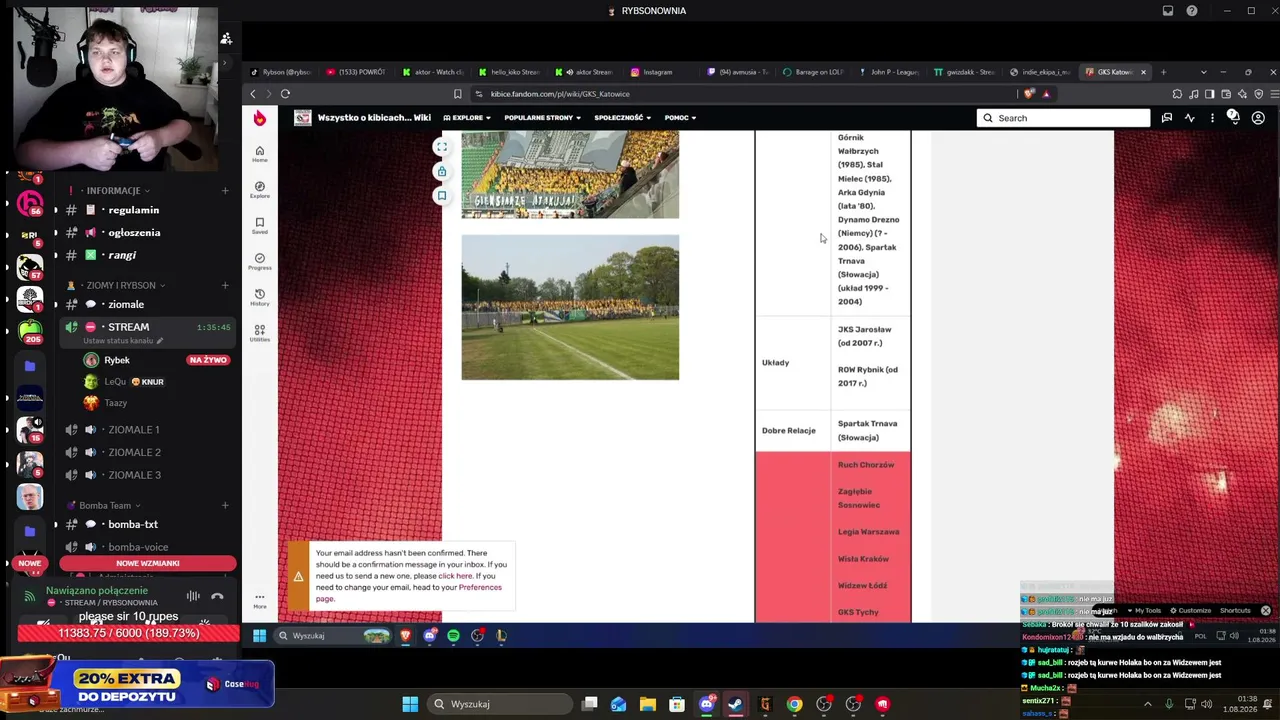The height and width of the screenshot is (720, 1280).
Task: Click the browser address bar URL
Action: [560, 94]
